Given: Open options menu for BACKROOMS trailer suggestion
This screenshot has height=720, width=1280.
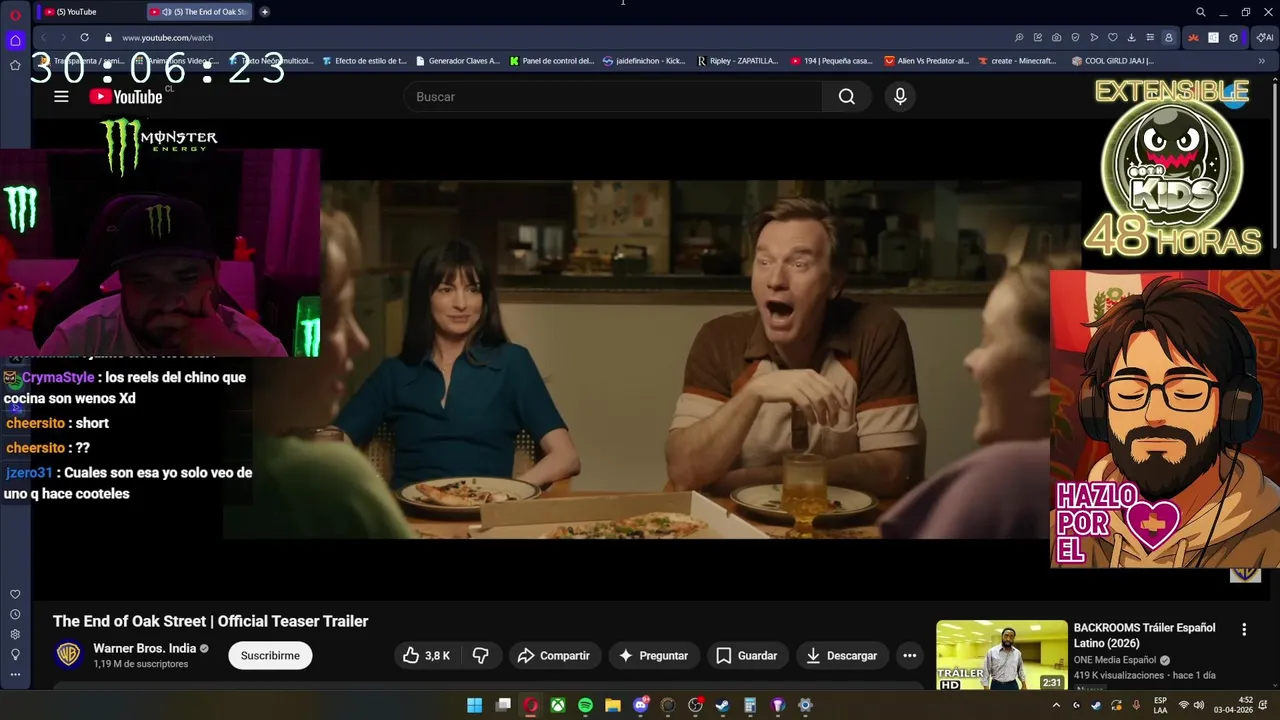Looking at the screenshot, I should click(1244, 630).
